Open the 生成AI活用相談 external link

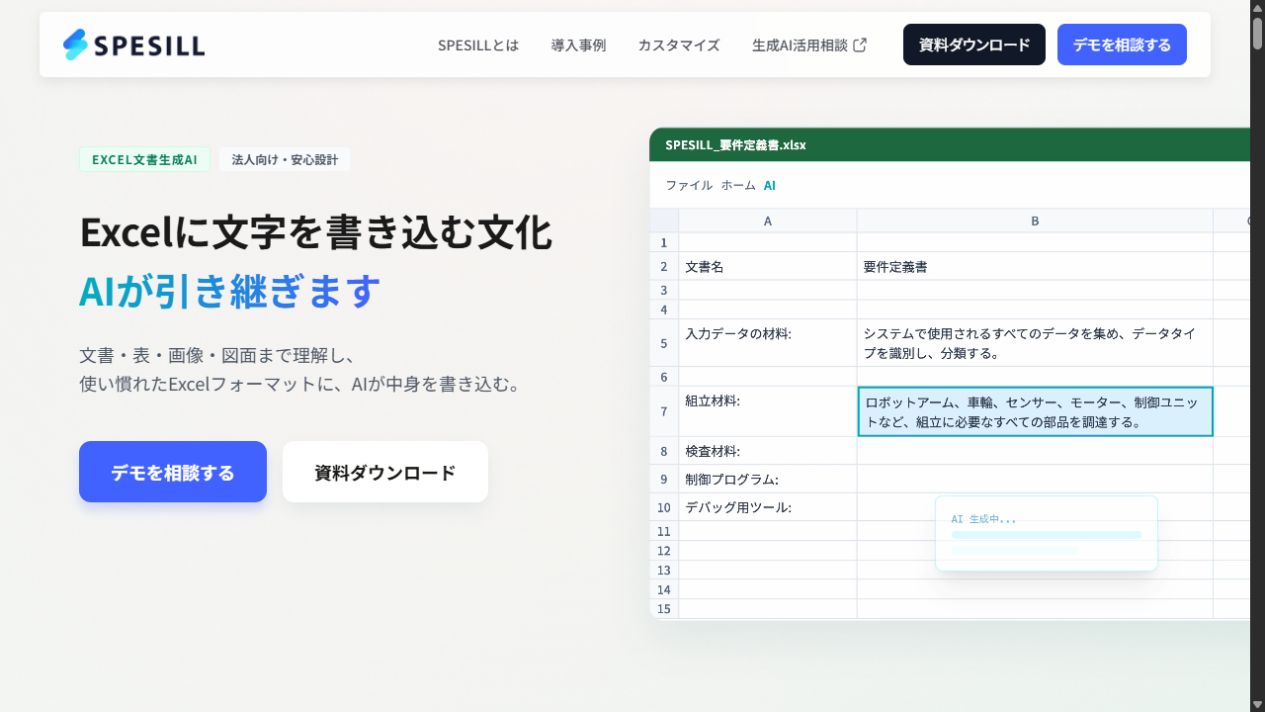(x=809, y=45)
